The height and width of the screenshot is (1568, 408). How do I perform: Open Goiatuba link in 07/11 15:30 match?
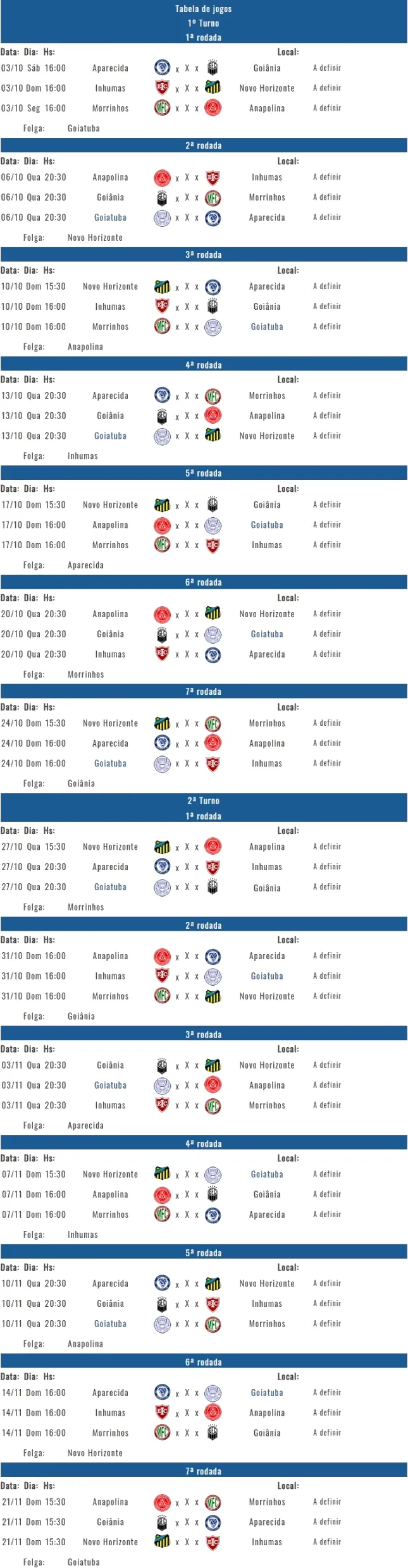click(x=267, y=1174)
